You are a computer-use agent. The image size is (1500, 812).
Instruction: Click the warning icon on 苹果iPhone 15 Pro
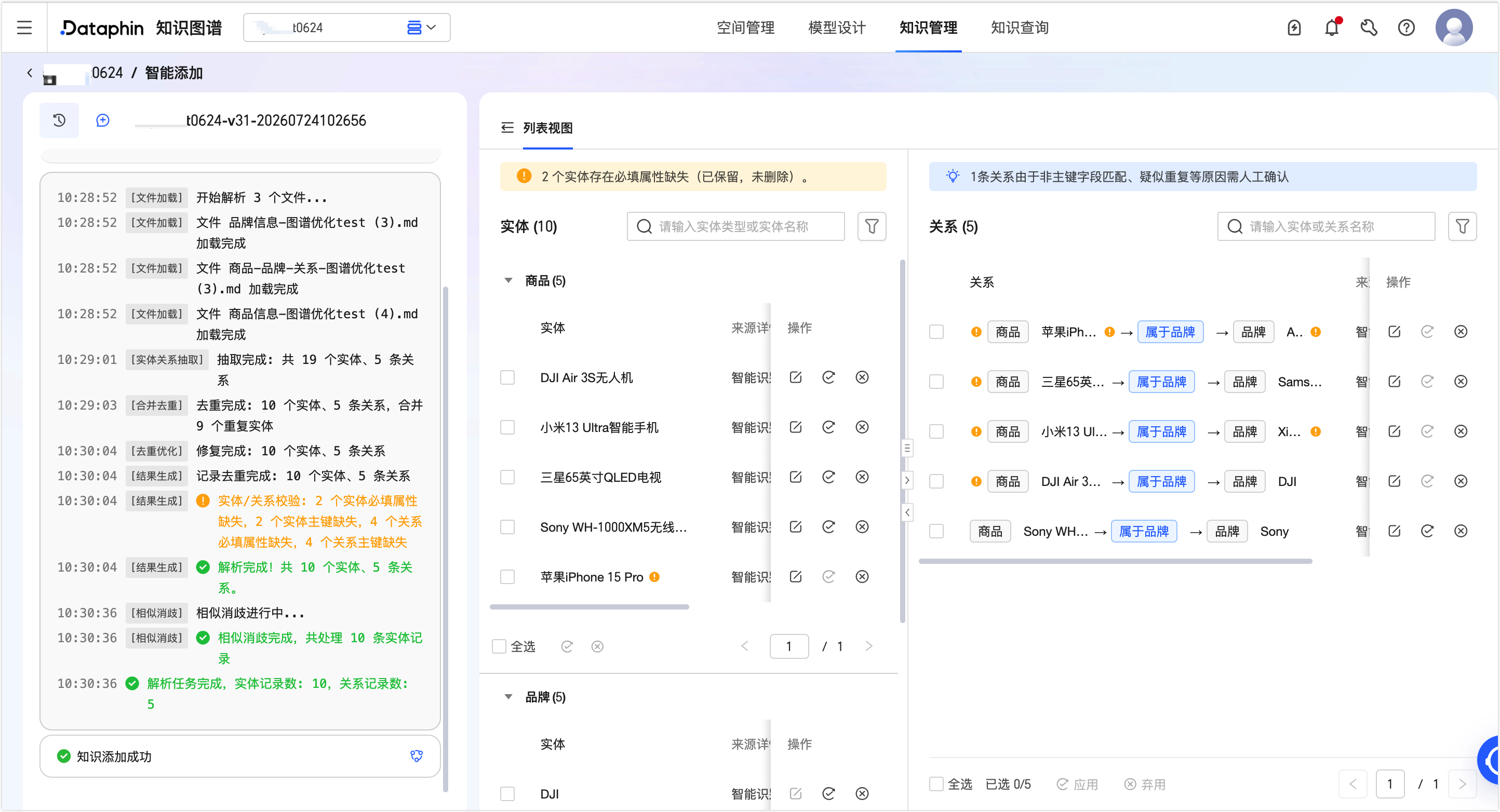coord(654,577)
